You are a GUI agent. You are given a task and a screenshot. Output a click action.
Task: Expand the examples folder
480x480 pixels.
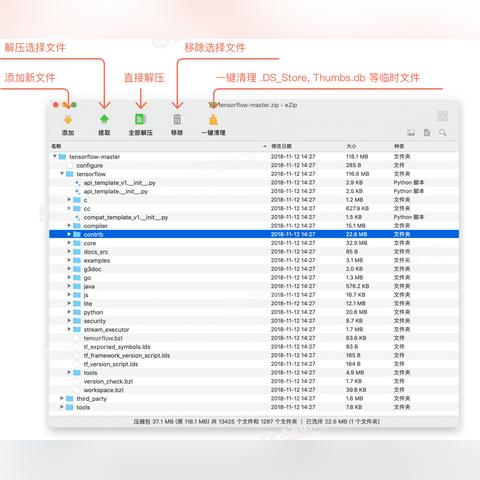click(69, 260)
